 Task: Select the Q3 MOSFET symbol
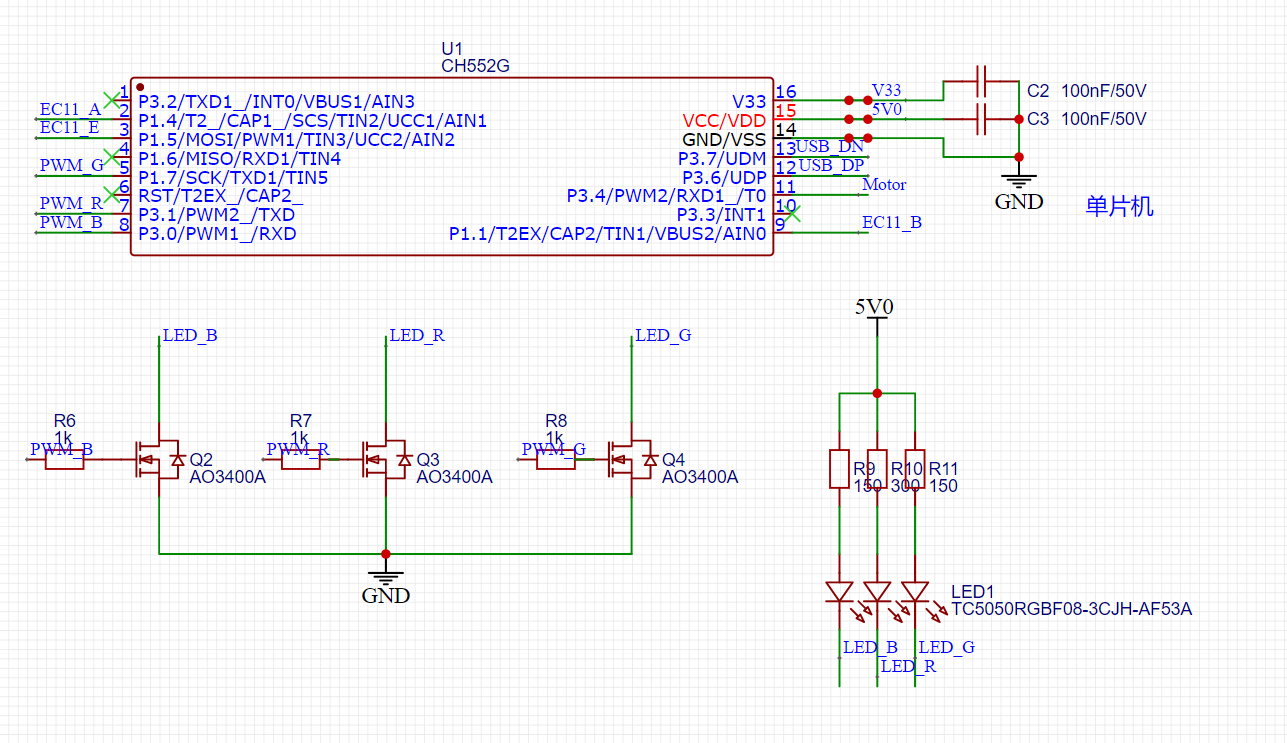[x=387, y=459]
